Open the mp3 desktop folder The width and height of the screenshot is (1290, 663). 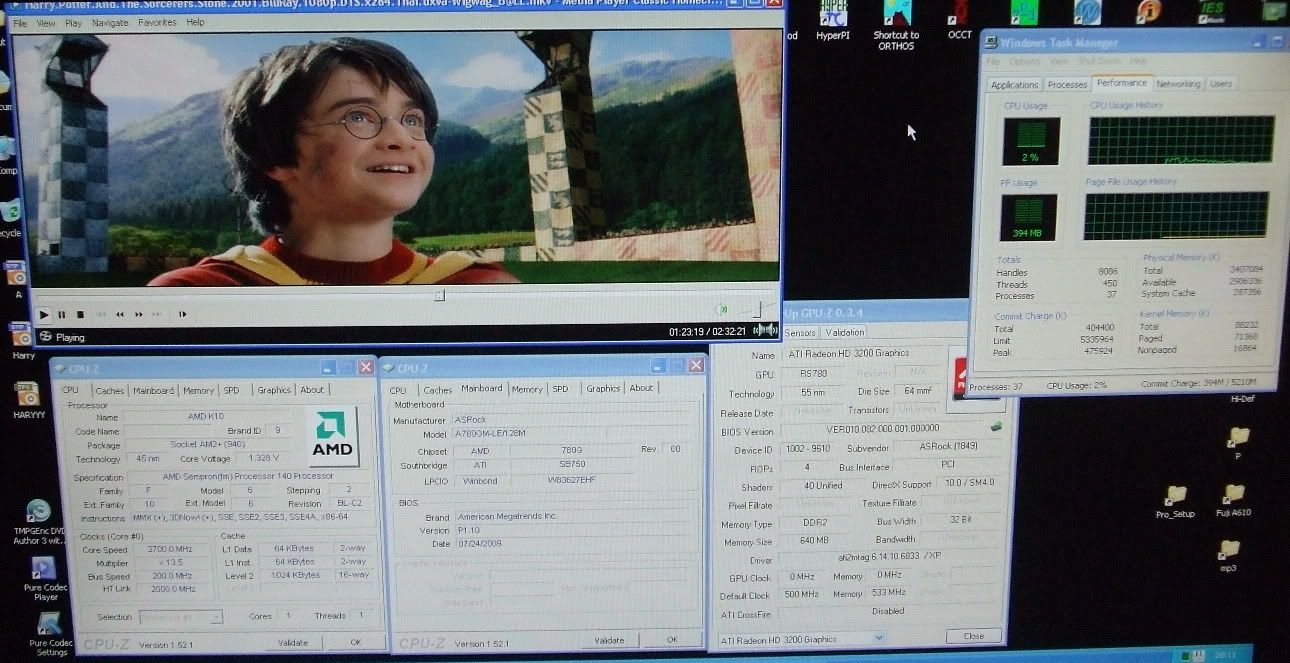point(1229,556)
